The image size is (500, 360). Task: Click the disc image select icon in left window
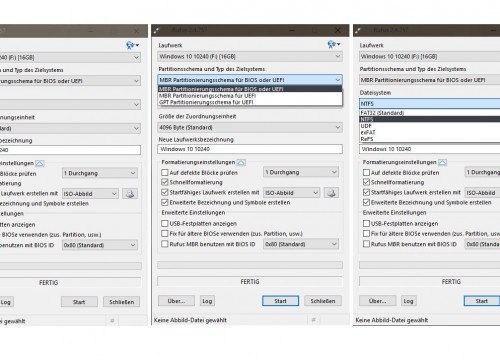[x=130, y=194]
